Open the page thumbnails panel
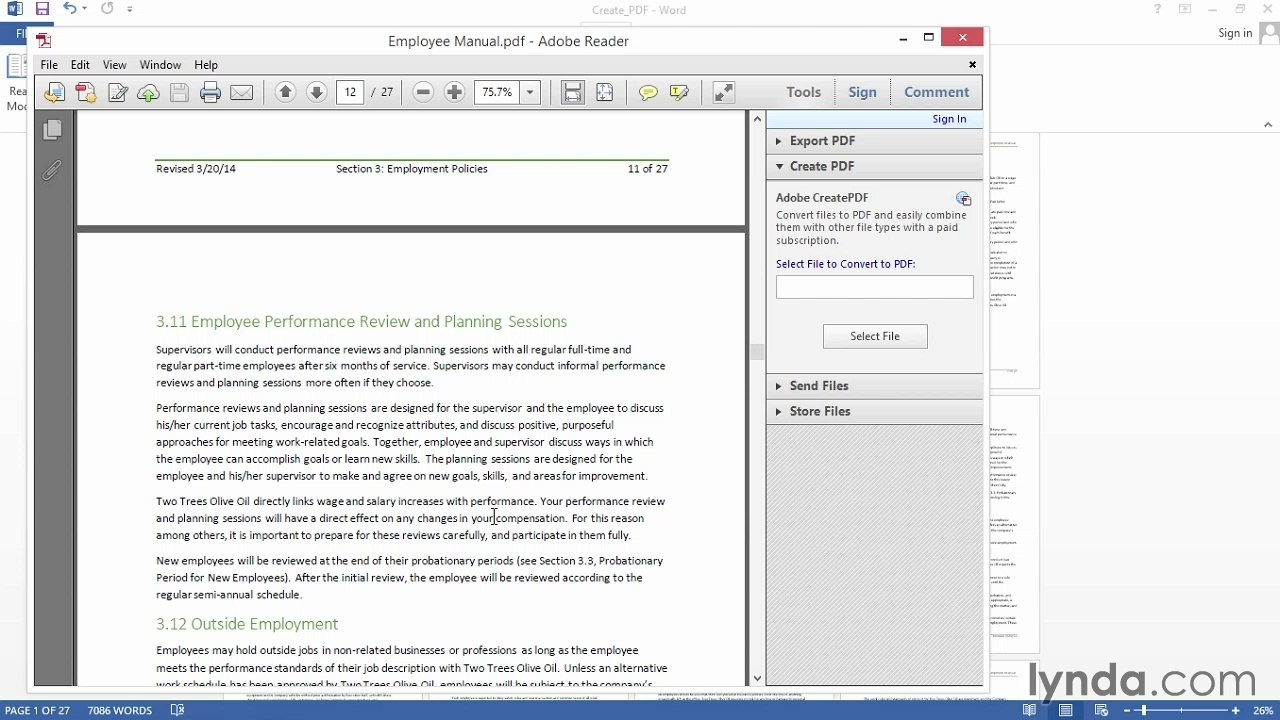1280x720 pixels. (53, 129)
